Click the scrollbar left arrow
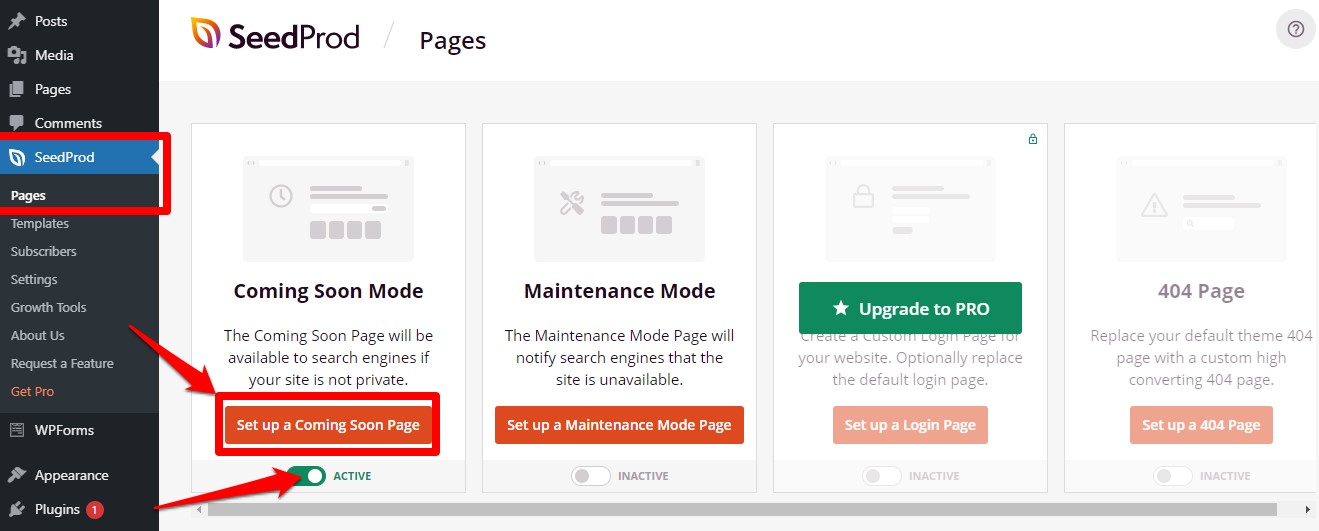This screenshot has height=531, width=1319. 199,510
